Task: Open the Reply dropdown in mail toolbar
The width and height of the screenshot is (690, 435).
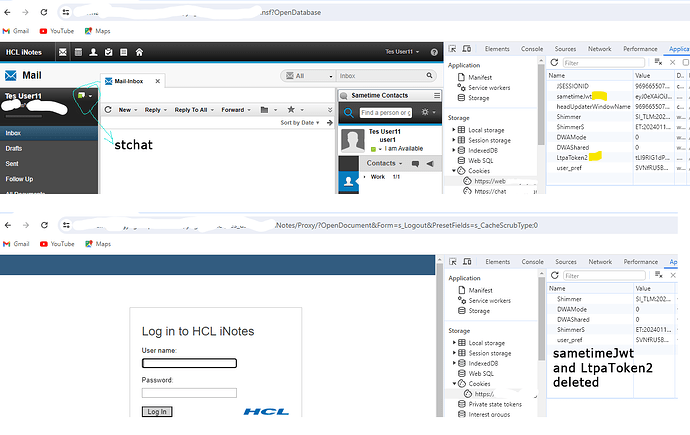Action: (156, 110)
